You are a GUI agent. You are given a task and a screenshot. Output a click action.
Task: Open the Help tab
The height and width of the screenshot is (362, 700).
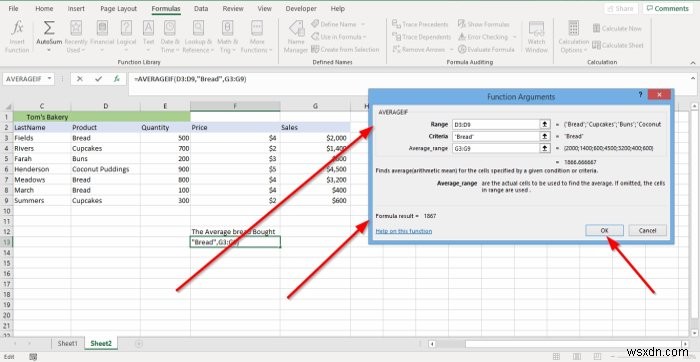(338, 8)
